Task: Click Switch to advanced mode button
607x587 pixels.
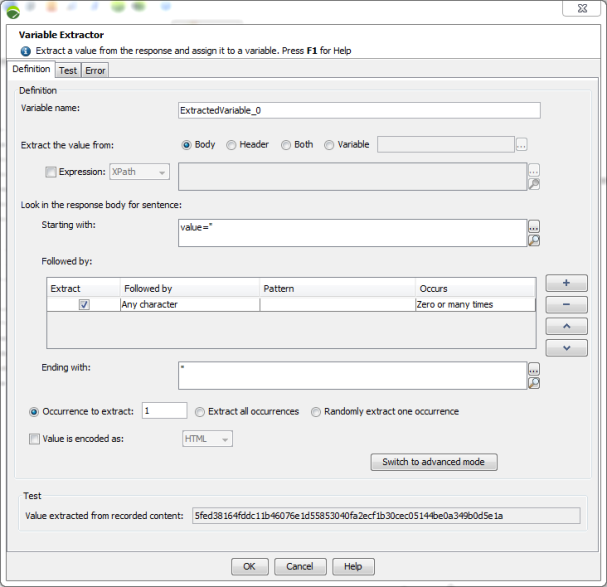Action: 434,462
